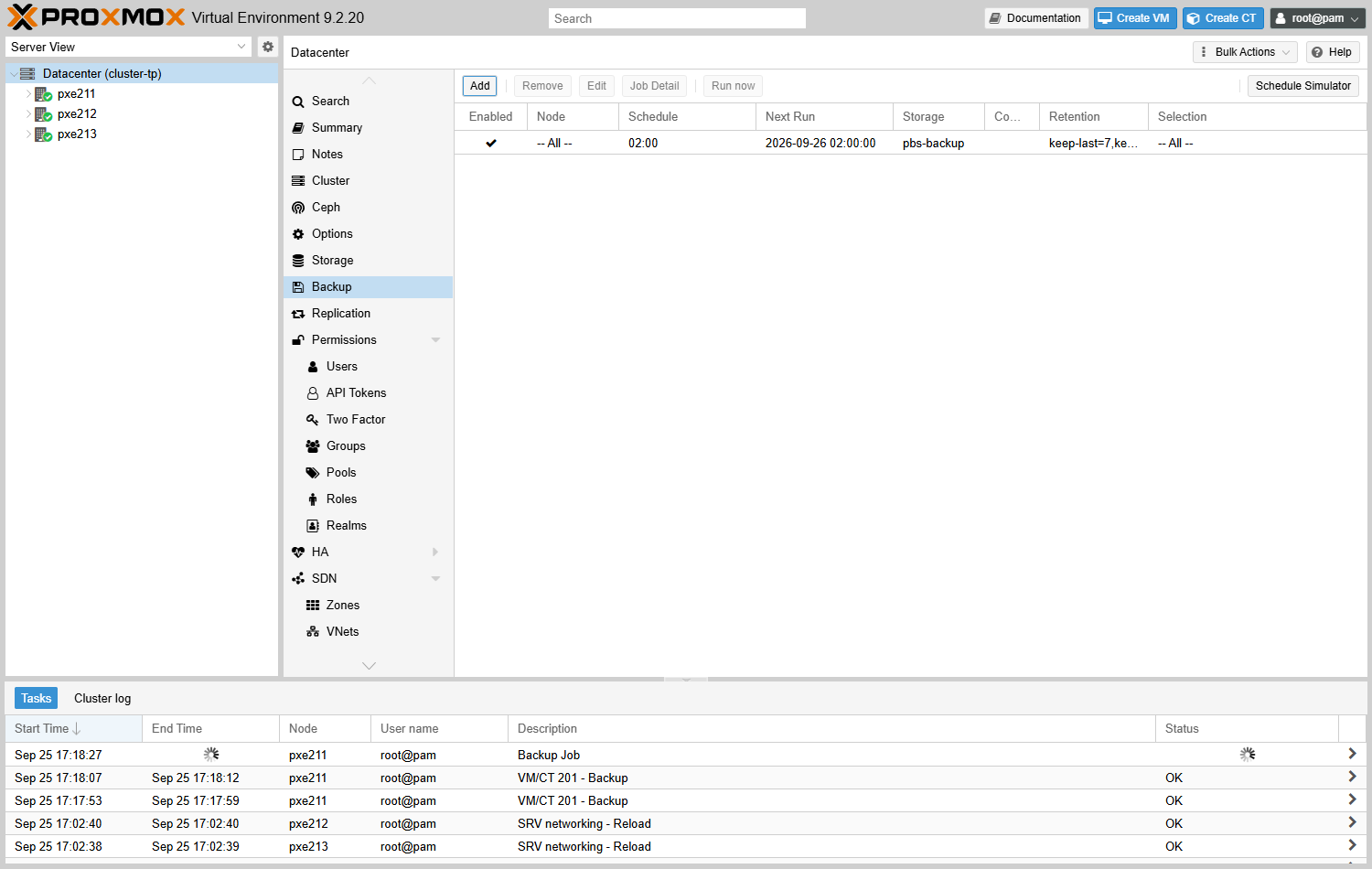Click the Realms address book icon
1372x869 pixels.
point(313,526)
